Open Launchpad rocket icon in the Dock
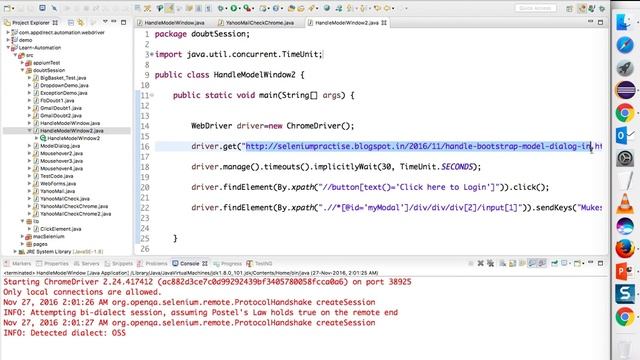Screen dimensions: 640x360 click(x=624, y=68)
